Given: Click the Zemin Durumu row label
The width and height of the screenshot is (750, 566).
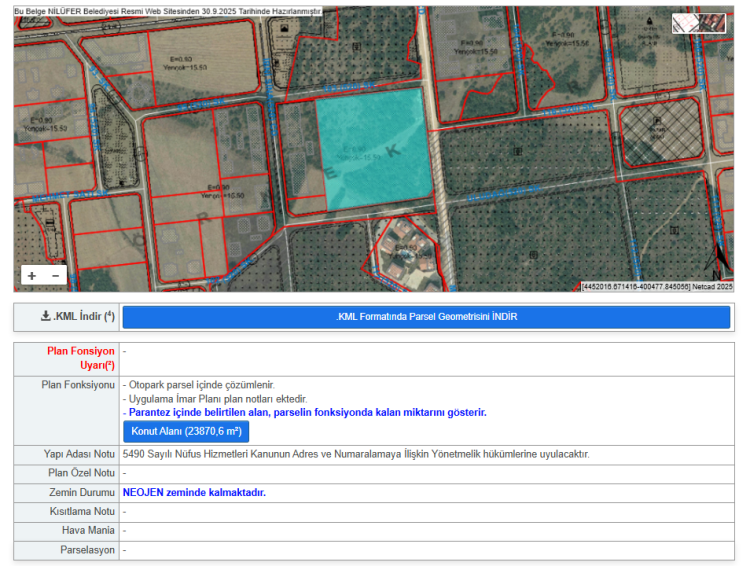Looking at the screenshot, I should [x=81, y=492].
